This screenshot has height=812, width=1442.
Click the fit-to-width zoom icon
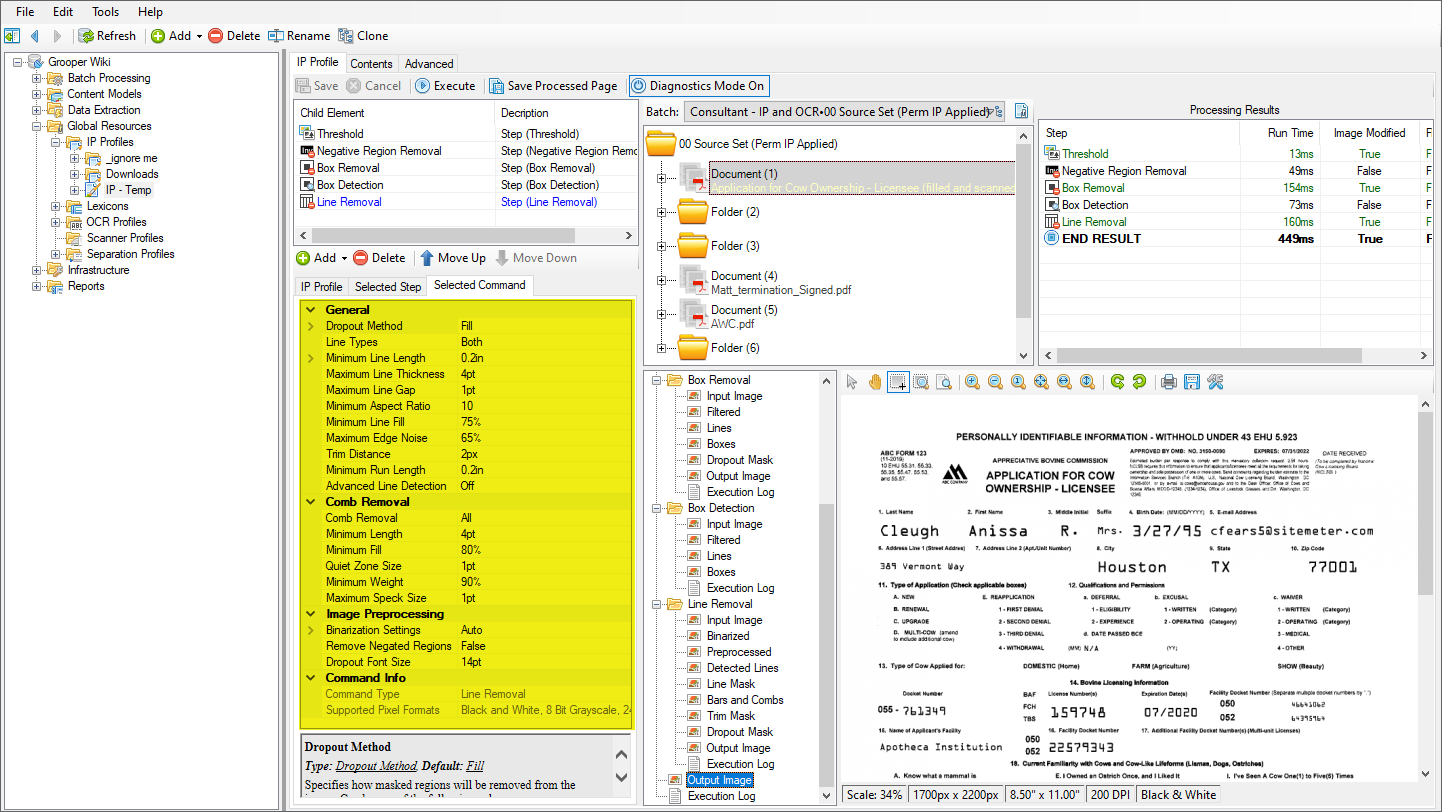pos(1064,382)
